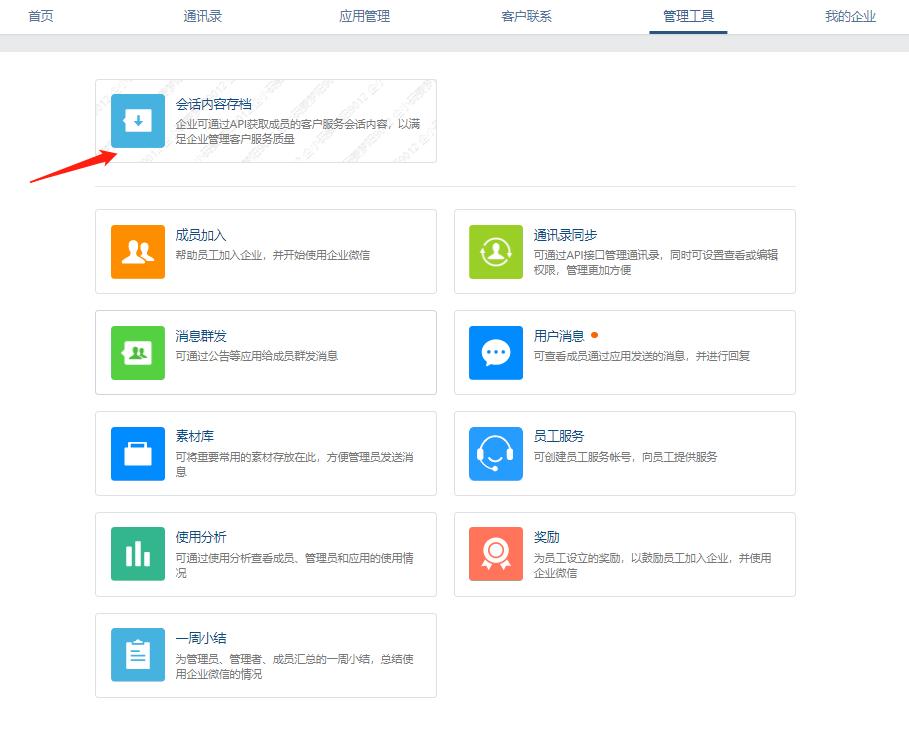
Task: Open the 通讯录 tab
Action: pyautogui.click(x=202, y=16)
